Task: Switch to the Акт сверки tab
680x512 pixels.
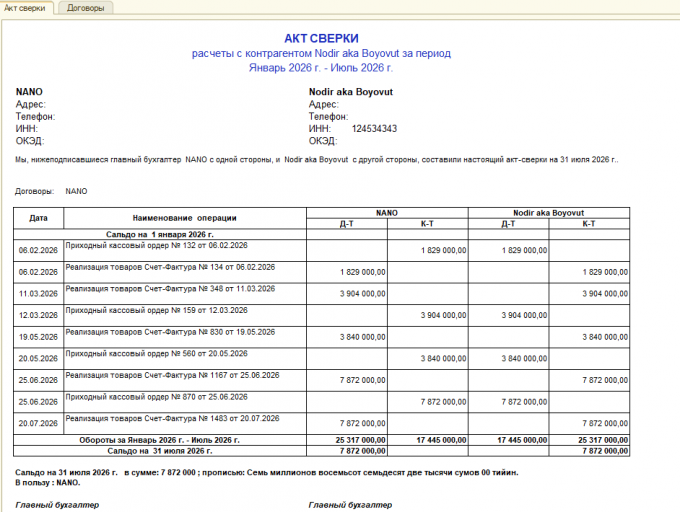Action: pyautogui.click(x=25, y=8)
